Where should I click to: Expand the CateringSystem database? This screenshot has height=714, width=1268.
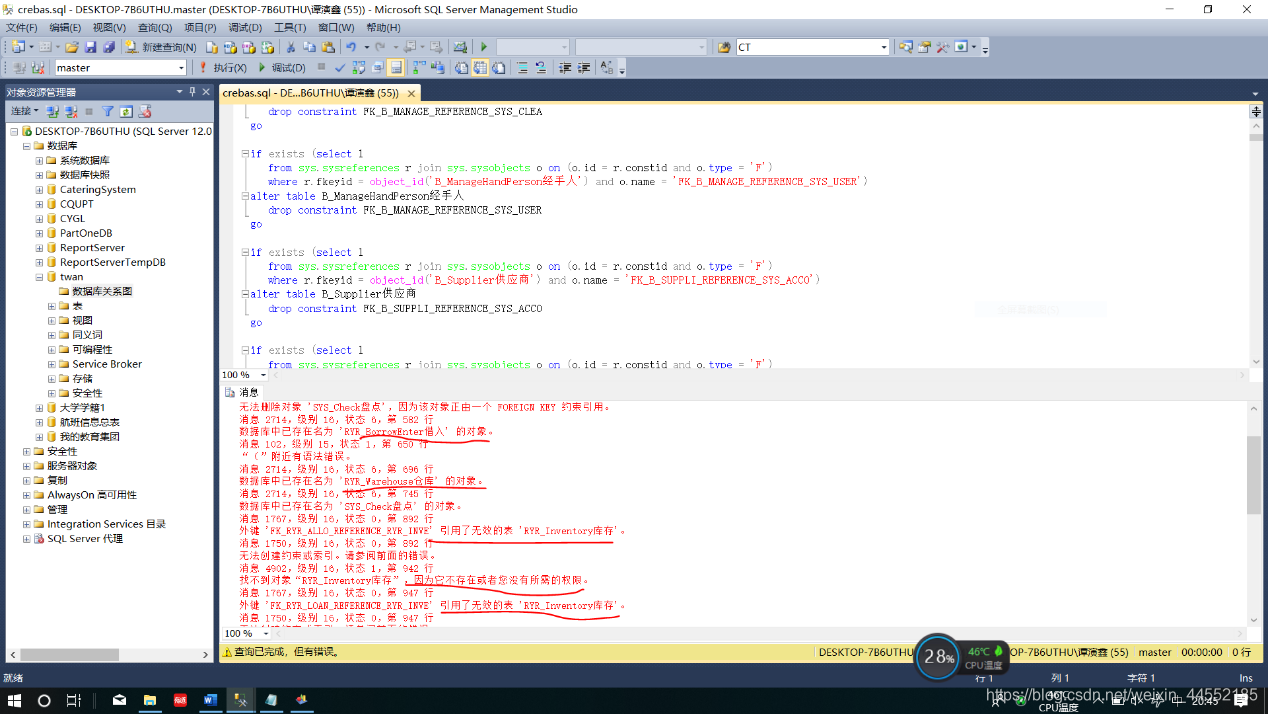click(x=39, y=189)
